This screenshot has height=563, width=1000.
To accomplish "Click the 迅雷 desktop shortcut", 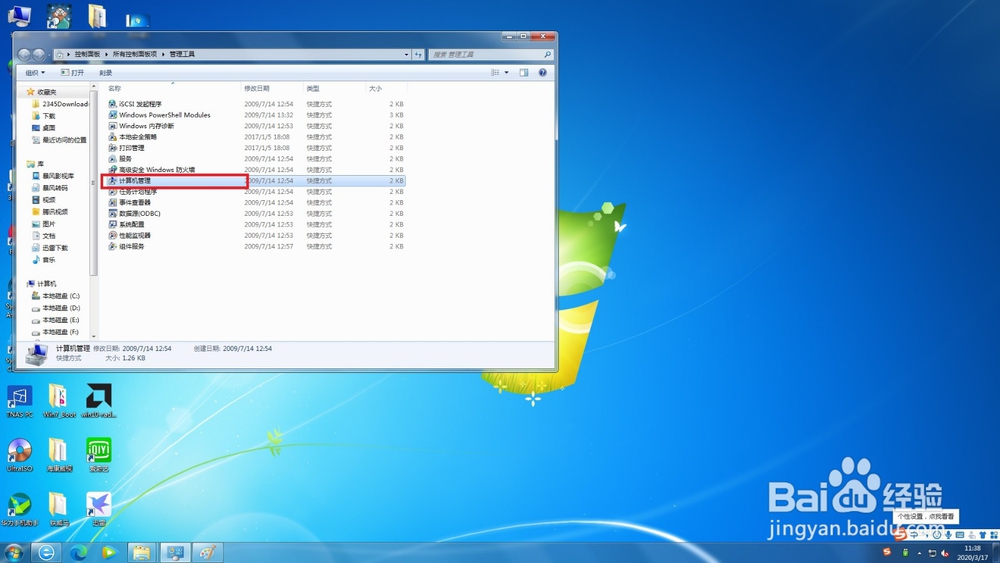I will [x=99, y=509].
